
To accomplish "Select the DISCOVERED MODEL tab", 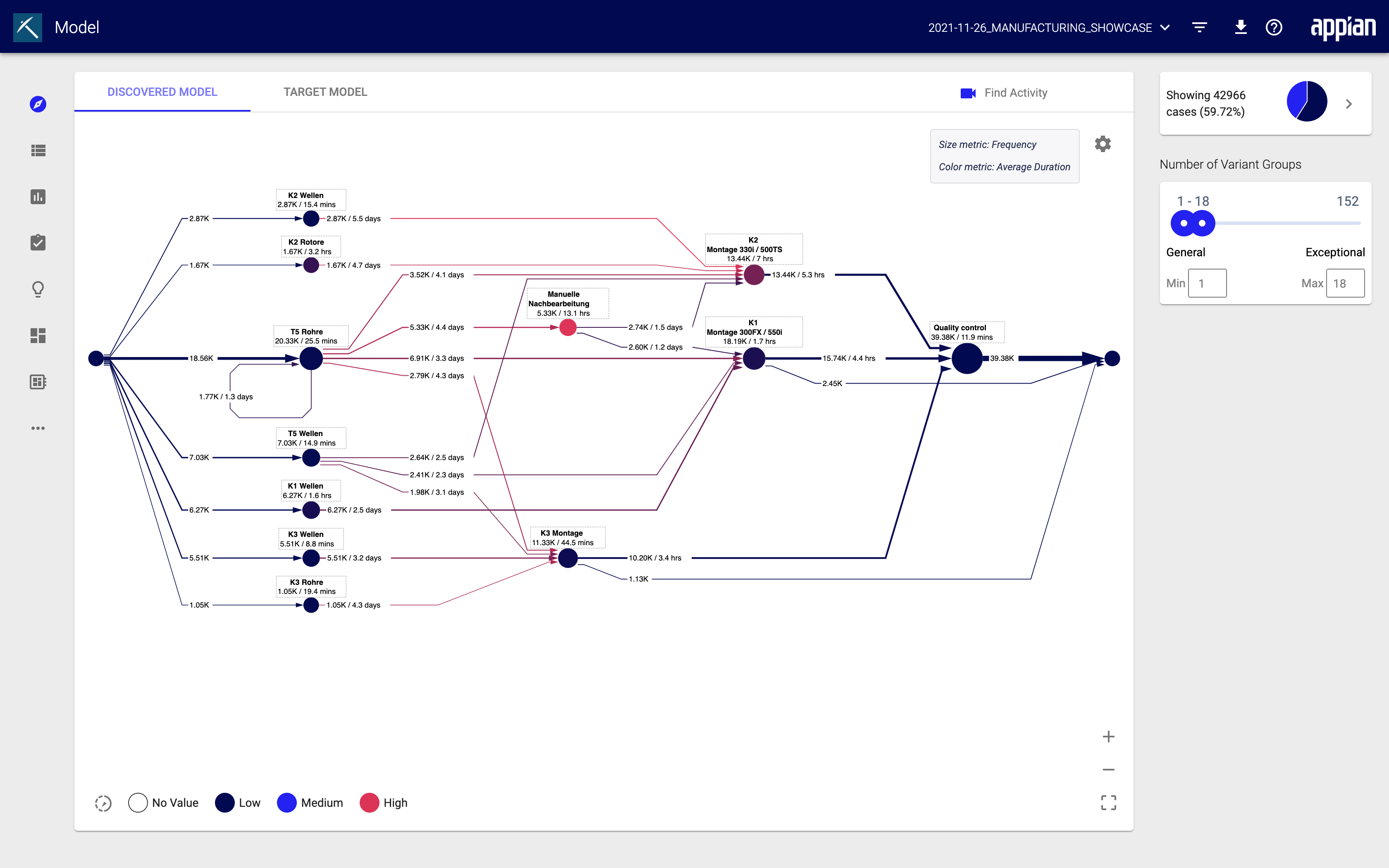I will 163,92.
